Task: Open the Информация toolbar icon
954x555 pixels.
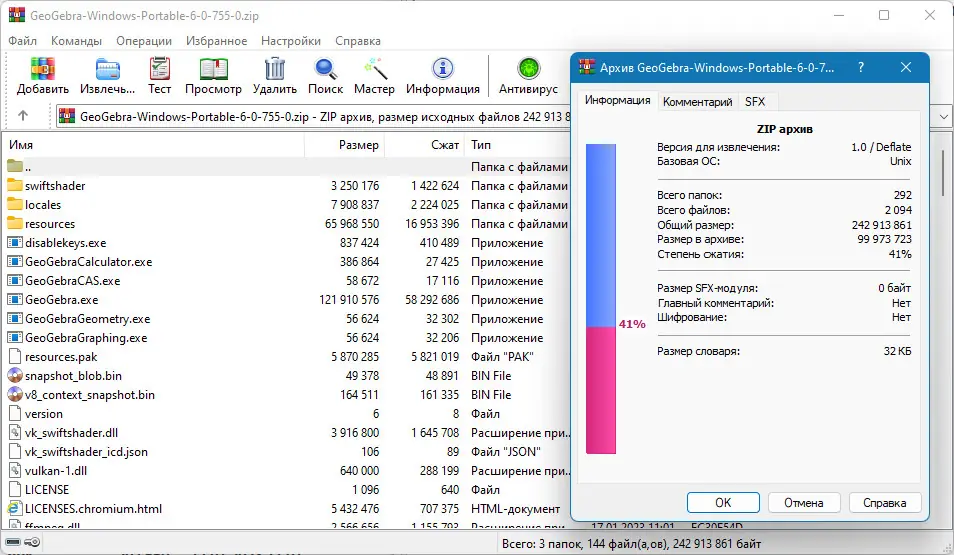Action: (443, 69)
